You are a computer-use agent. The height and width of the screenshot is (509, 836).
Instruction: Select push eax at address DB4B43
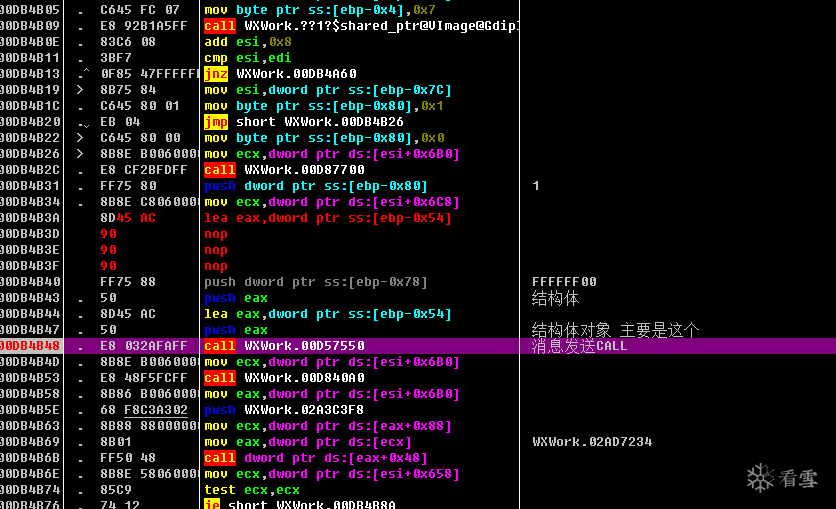[x=236, y=298]
